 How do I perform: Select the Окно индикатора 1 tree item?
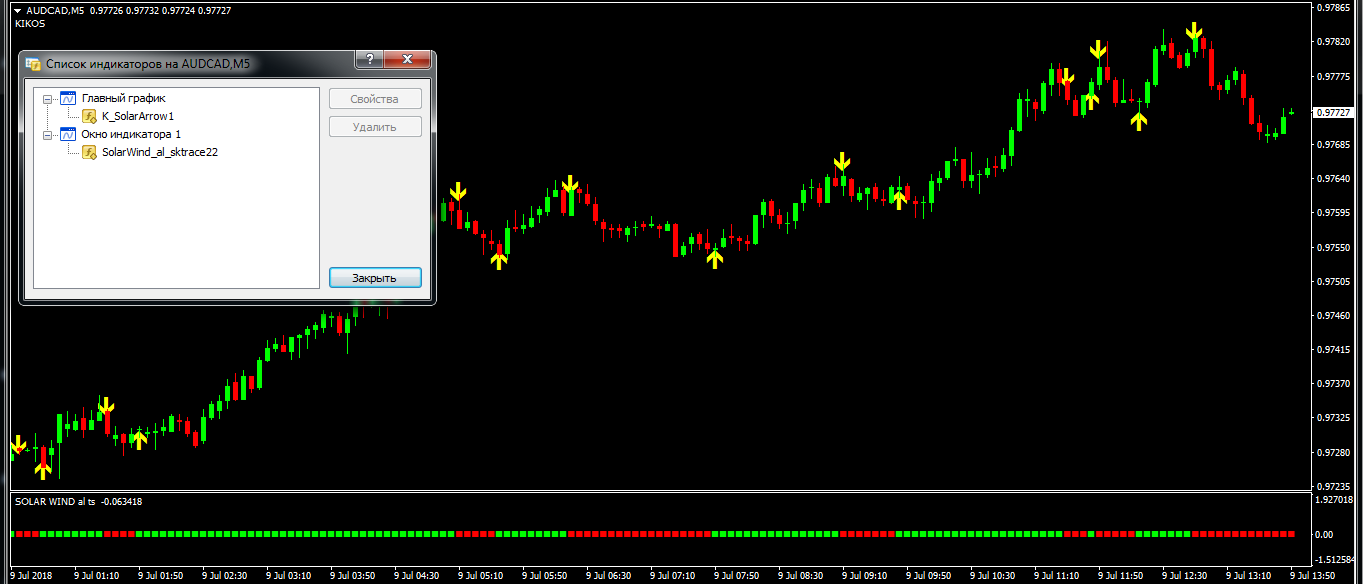(131, 134)
